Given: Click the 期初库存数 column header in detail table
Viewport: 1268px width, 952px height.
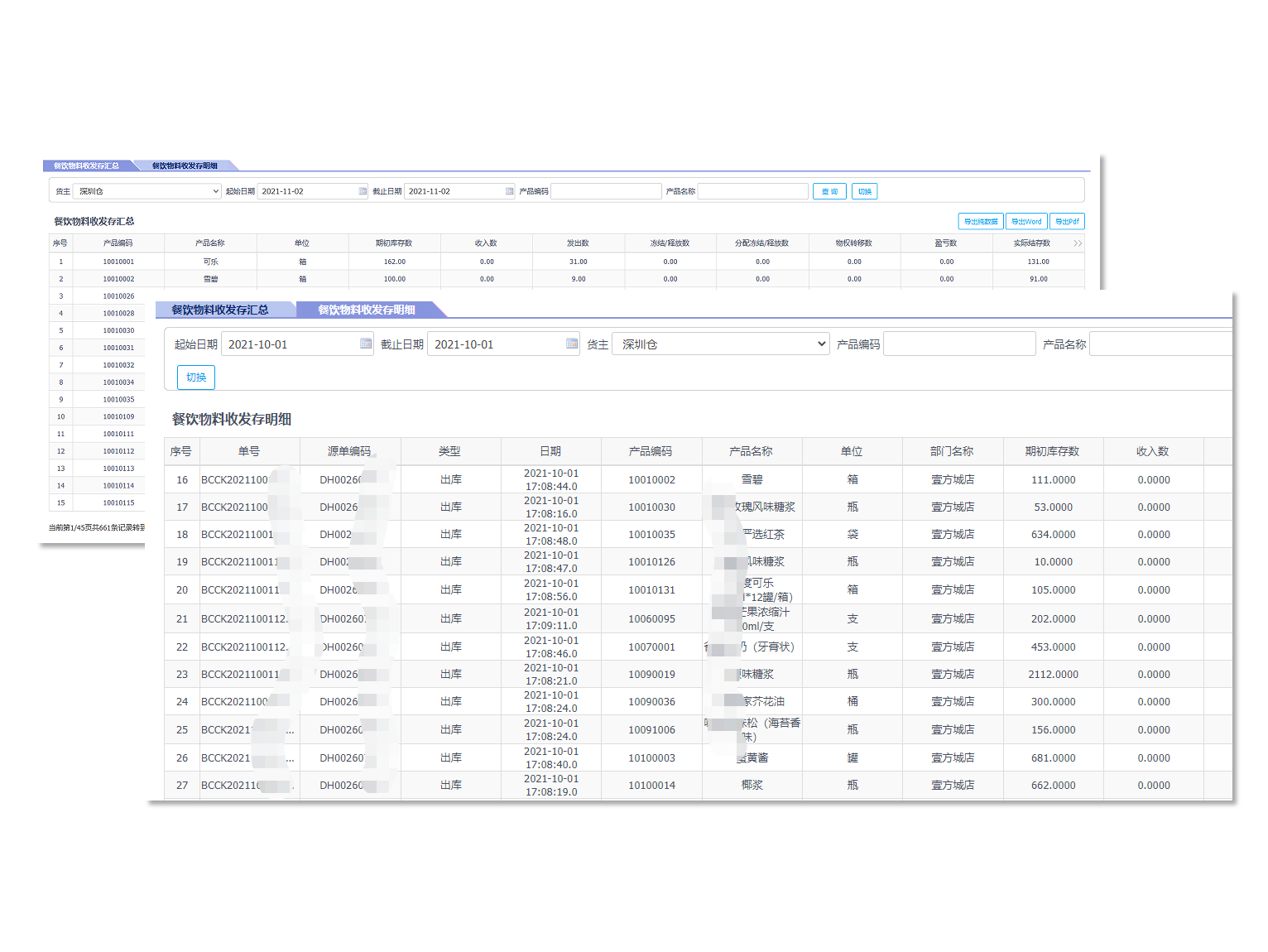Looking at the screenshot, I should click(1052, 451).
